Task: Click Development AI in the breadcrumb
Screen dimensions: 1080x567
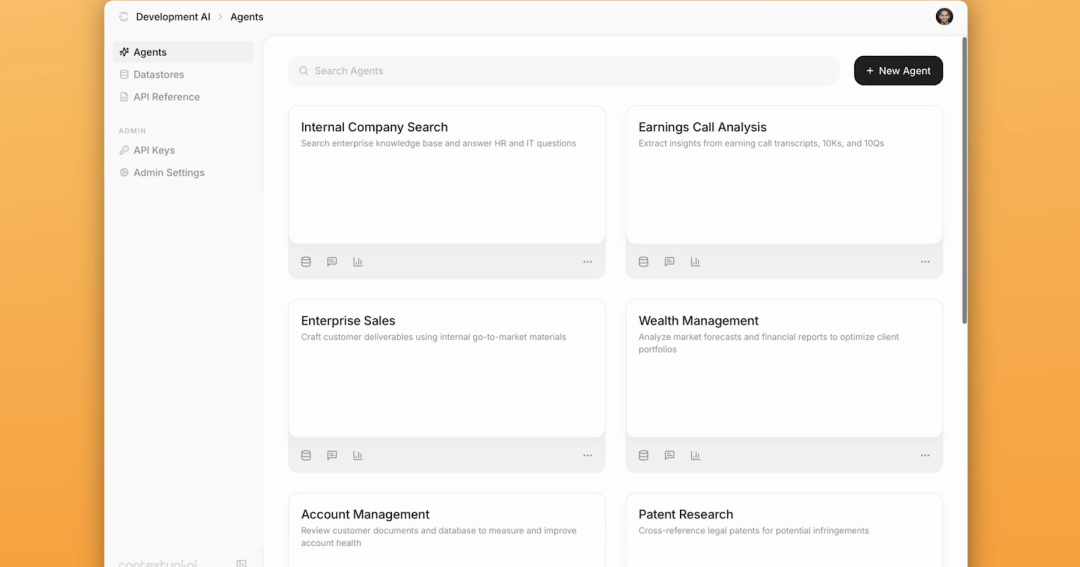Action: 173,17
